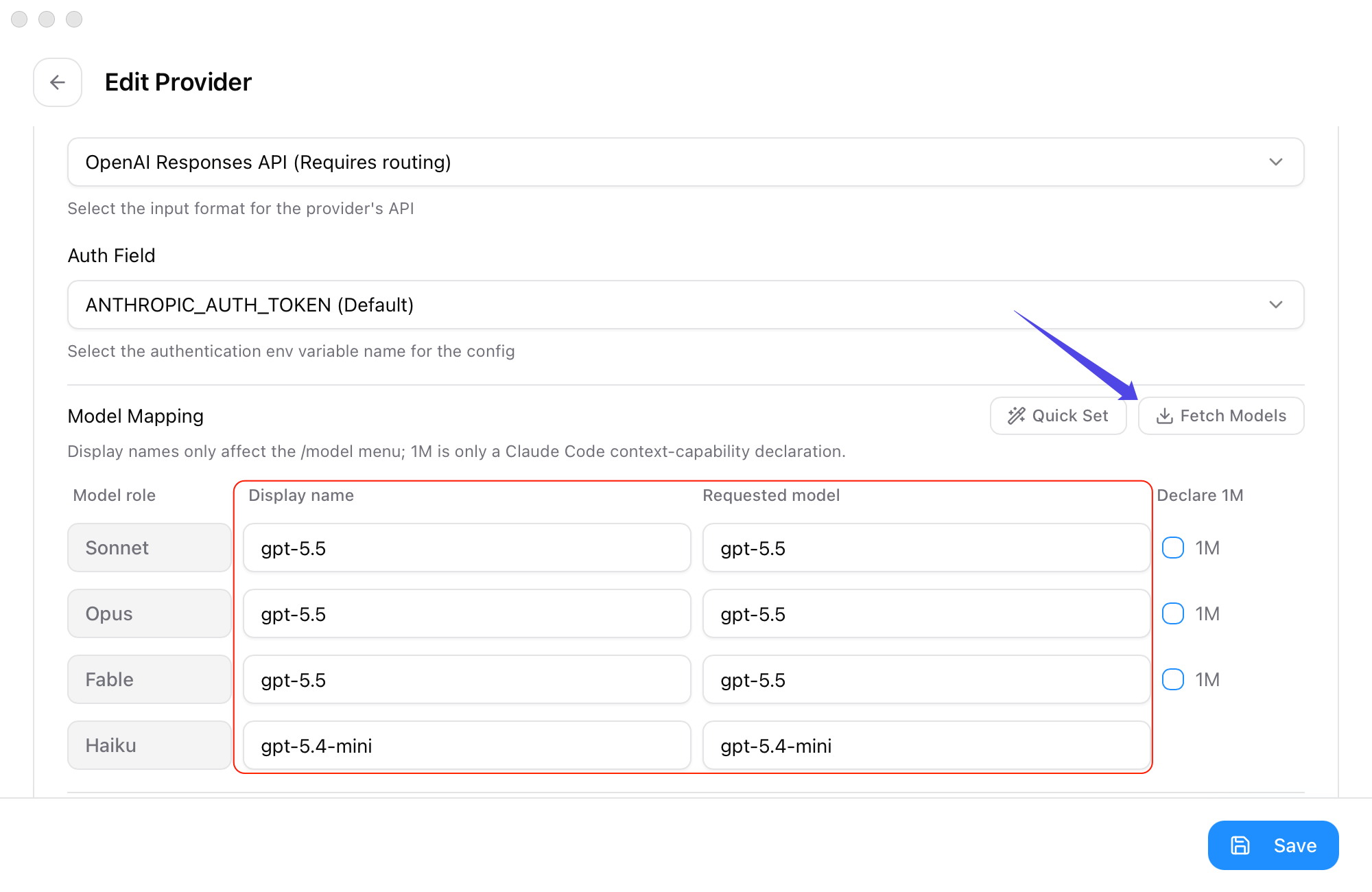1372x892 pixels.
Task: Click the Edit Provider title
Action: point(178,82)
